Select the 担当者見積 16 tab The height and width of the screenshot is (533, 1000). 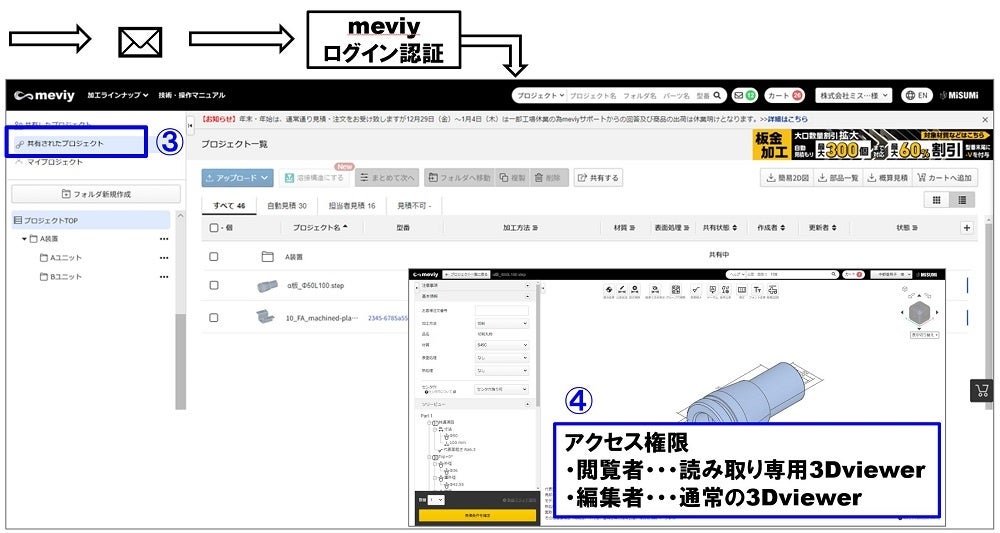click(x=352, y=205)
